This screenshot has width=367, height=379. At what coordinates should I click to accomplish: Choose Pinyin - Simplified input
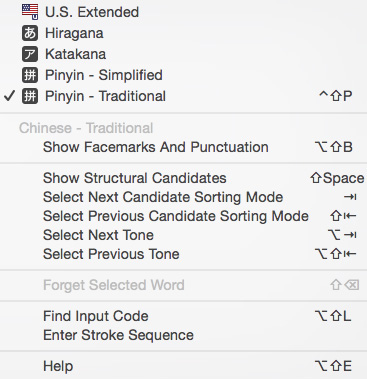click(183, 75)
